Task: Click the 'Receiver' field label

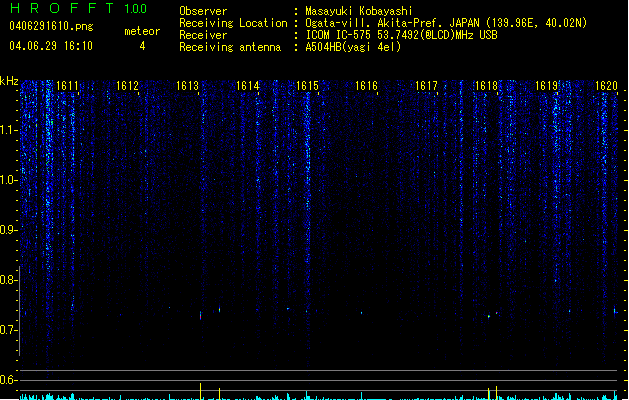Action: tap(203, 35)
